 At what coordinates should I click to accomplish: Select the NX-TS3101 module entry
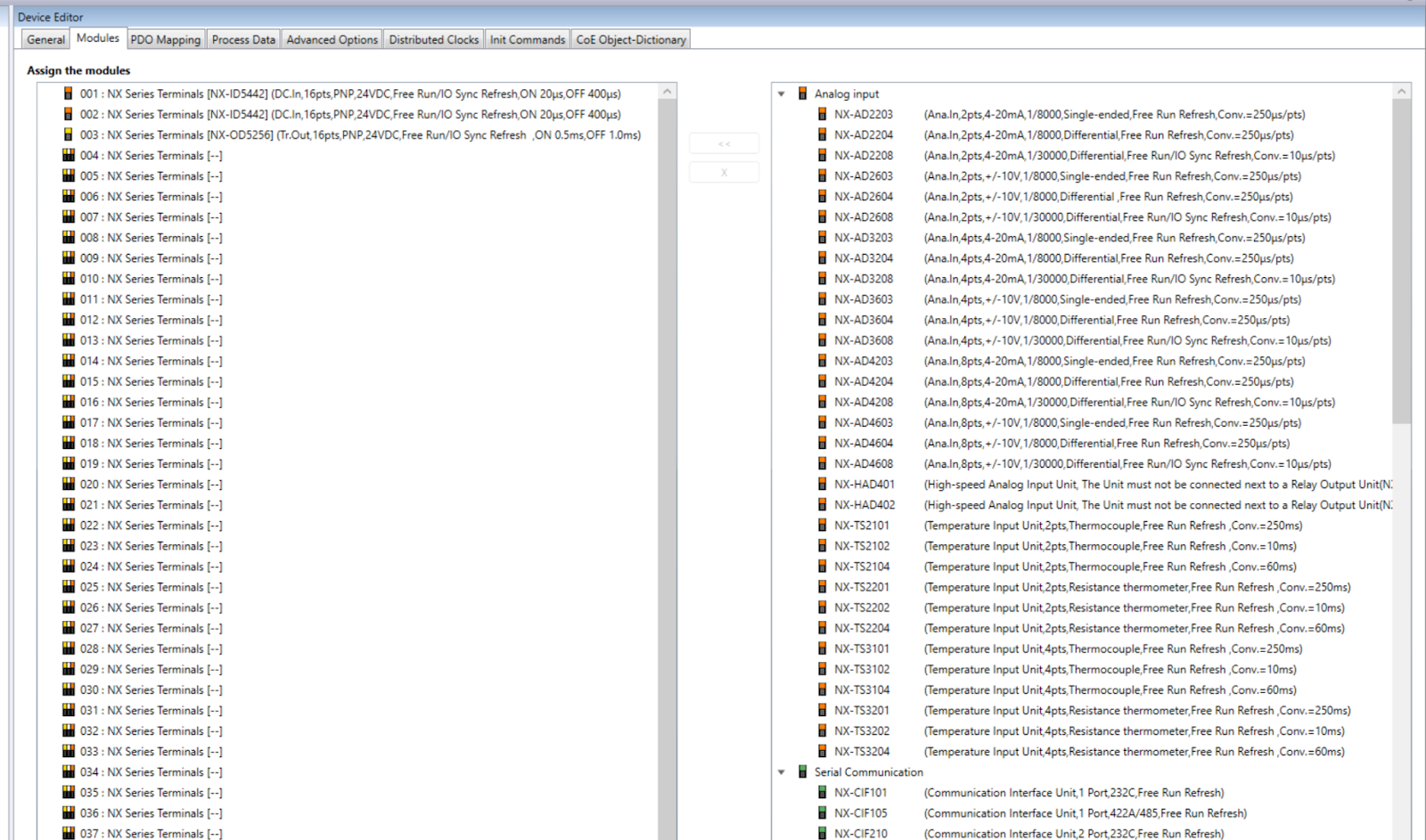[x=1068, y=648]
